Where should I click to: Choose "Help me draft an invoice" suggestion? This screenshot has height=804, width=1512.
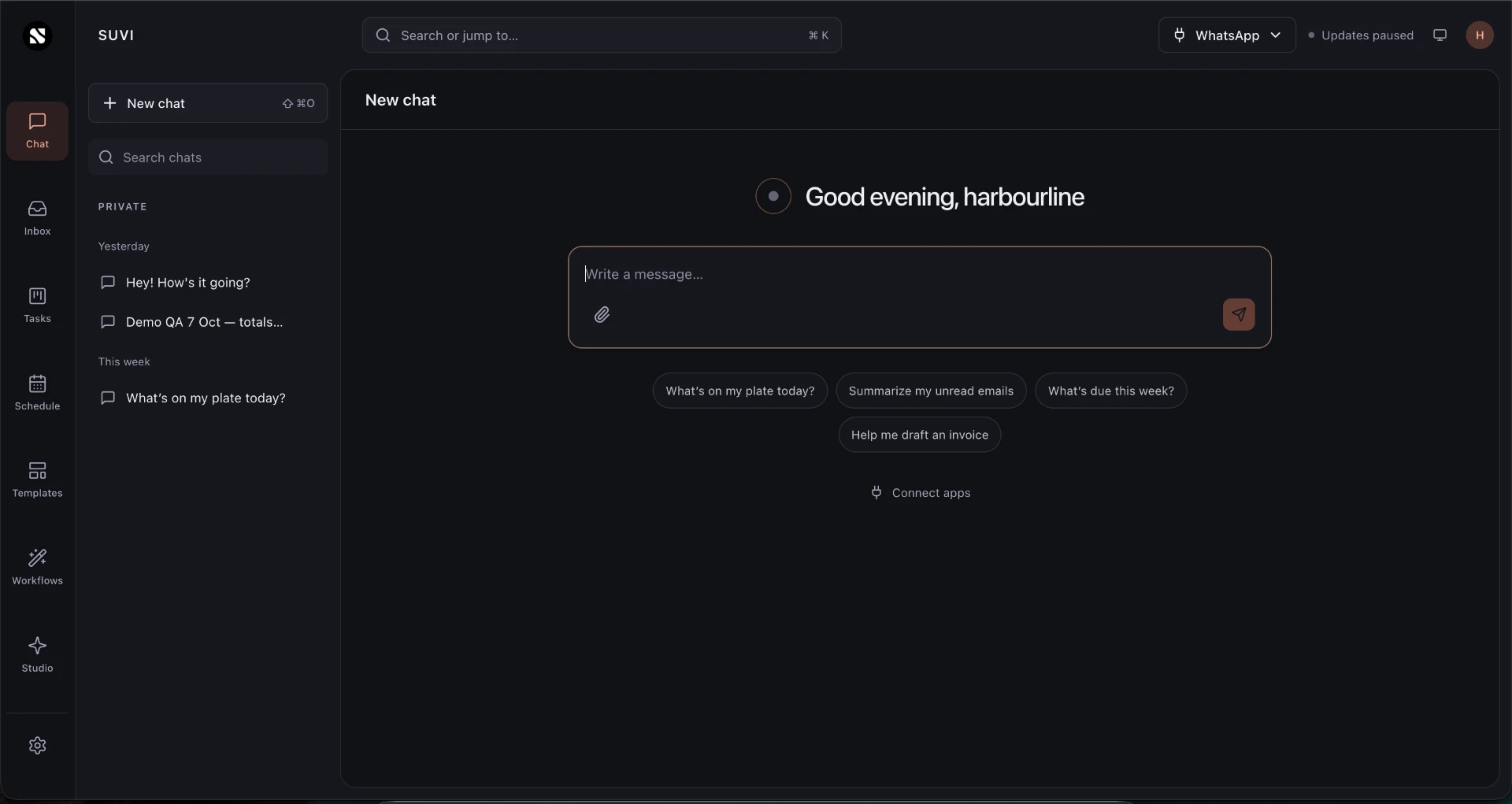pyautogui.click(x=920, y=435)
